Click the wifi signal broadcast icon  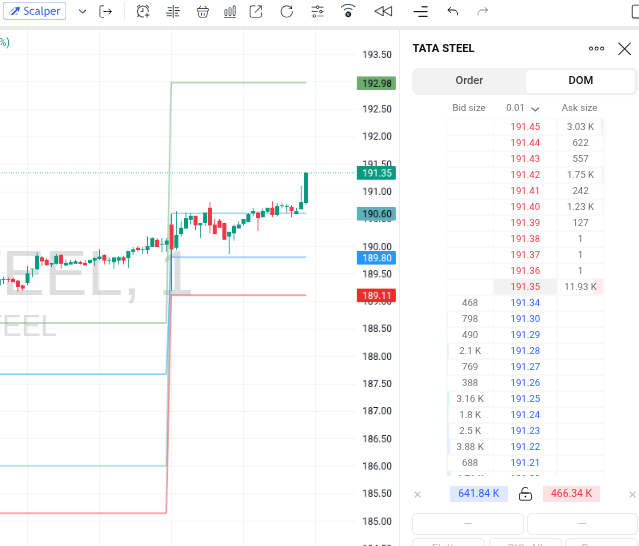click(x=348, y=11)
